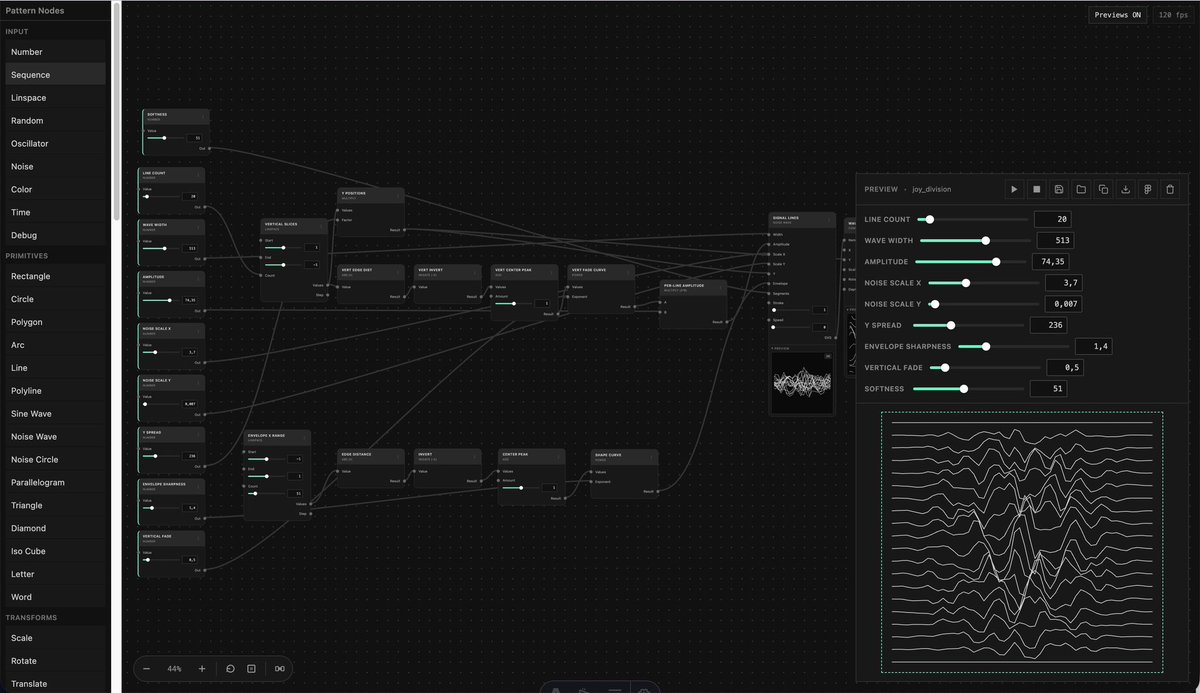Select Debug node type in sidebar
The height and width of the screenshot is (693, 1200).
point(55,235)
